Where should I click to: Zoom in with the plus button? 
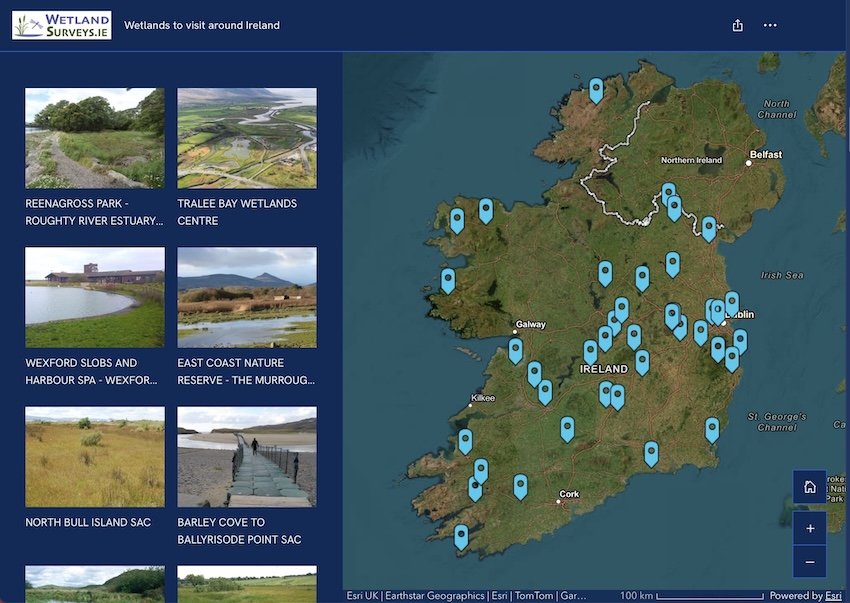pyautogui.click(x=809, y=528)
